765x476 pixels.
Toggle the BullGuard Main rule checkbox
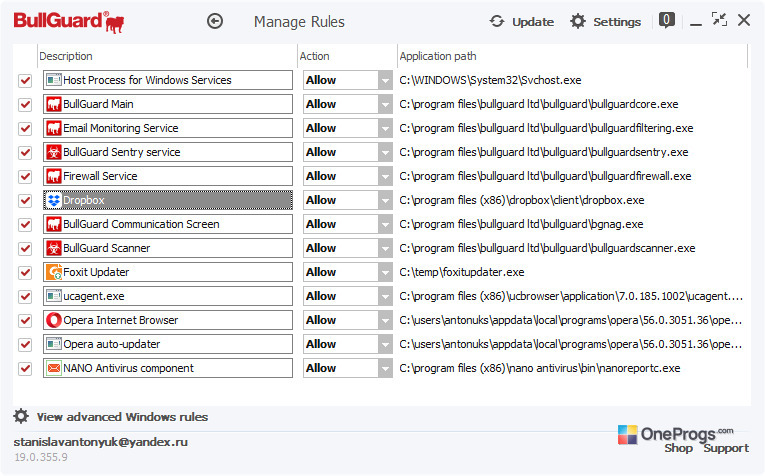tap(25, 104)
